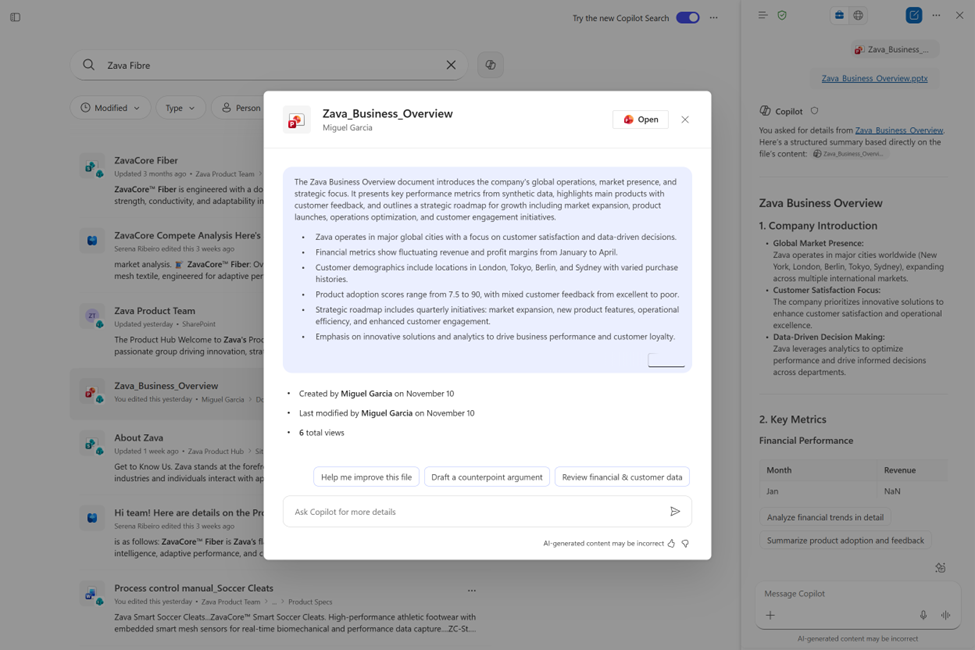Viewport: 975px width, 650px height.
Task: Click the green shield verification icon
Action: [783, 15]
